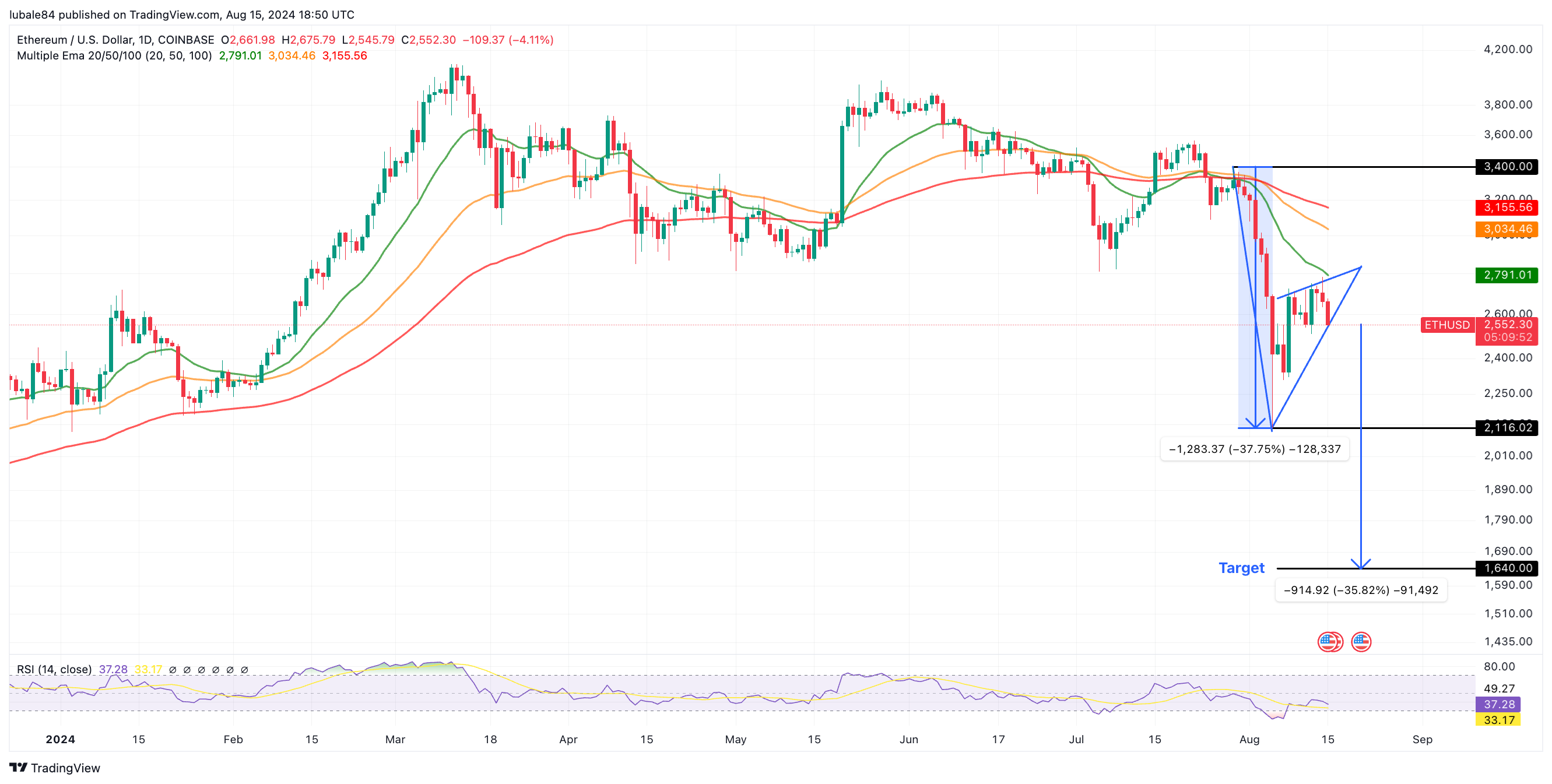Click the ETHUSD red symbol tag
This screenshot has width=1552, height=784.
click(1446, 325)
